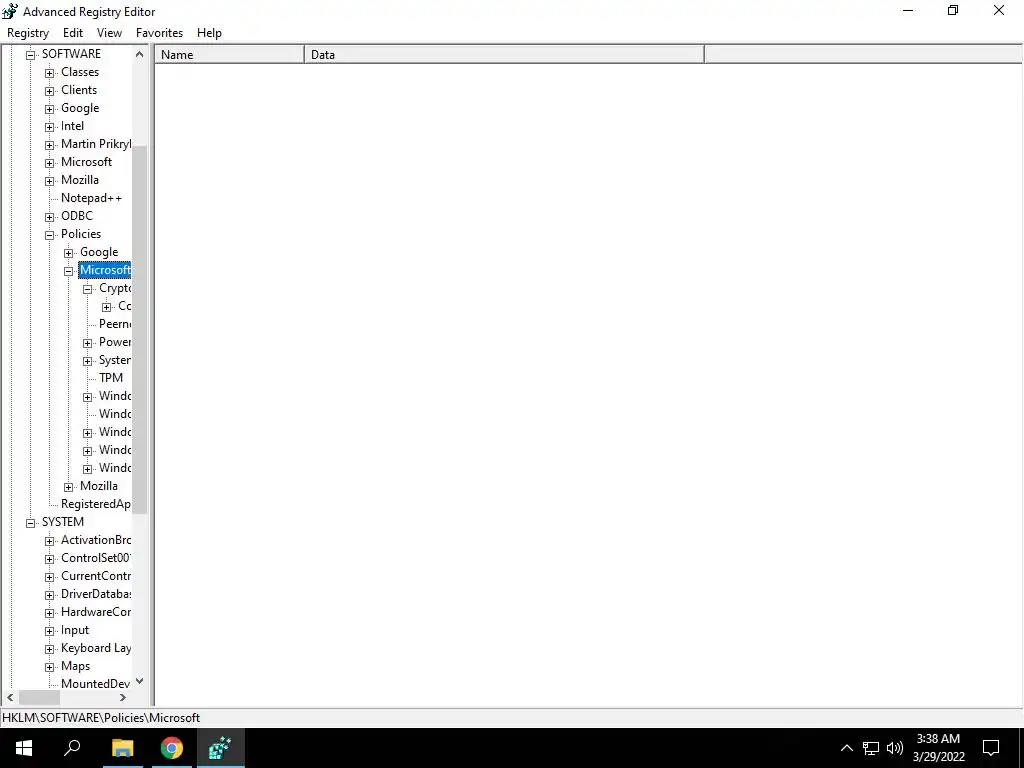Select the HardwareConfig key
This screenshot has width=1024, height=768.
(96, 612)
